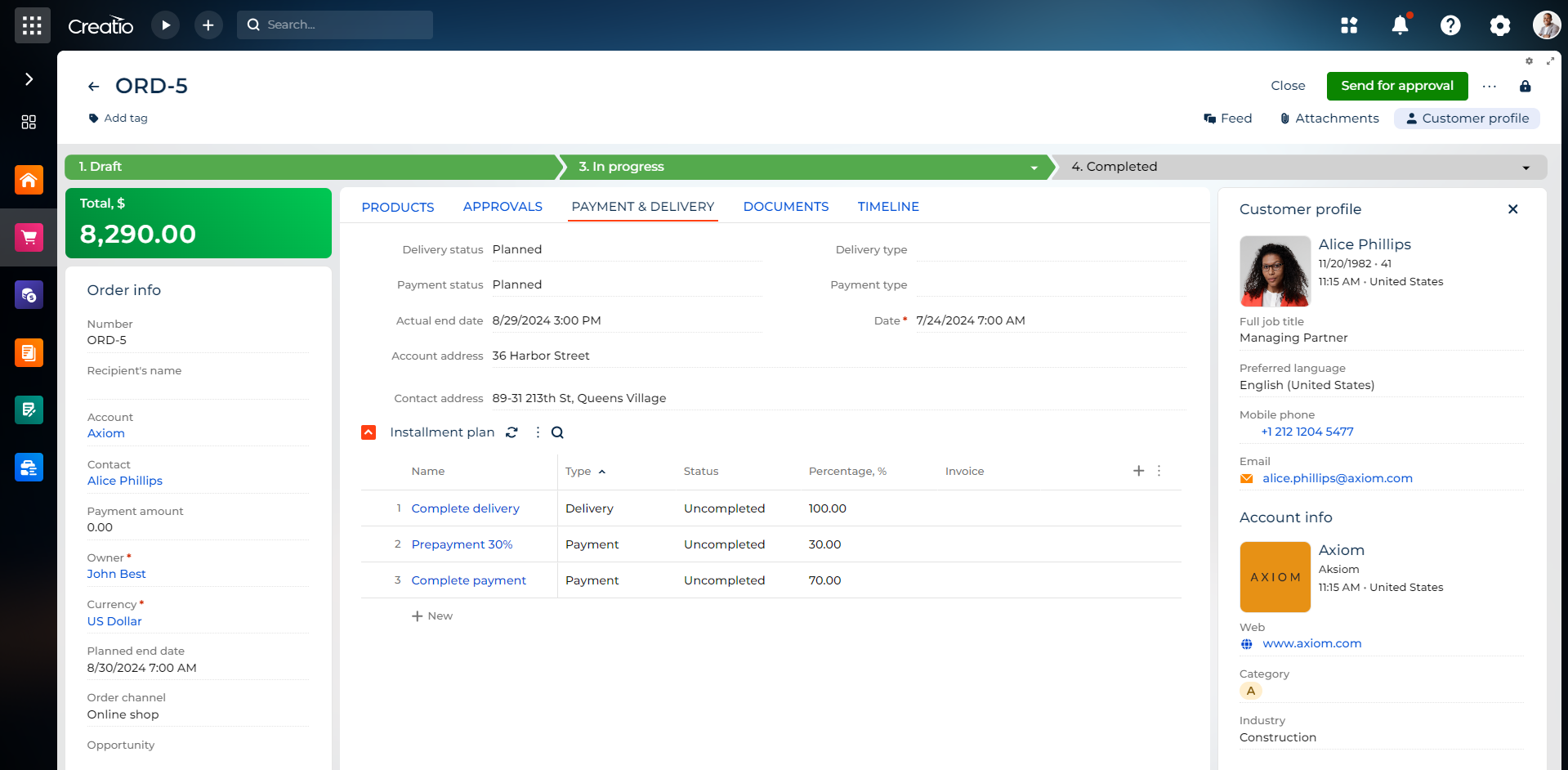Viewport: 1568px width, 770px height.
Task: Switch to the DOCUMENTS tab
Action: 785,206
